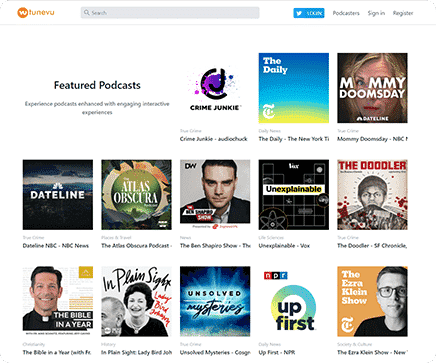This screenshot has height=363, width=437.
Task: Select the Unsolved Mysteries cover art
Action: [215, 301]
